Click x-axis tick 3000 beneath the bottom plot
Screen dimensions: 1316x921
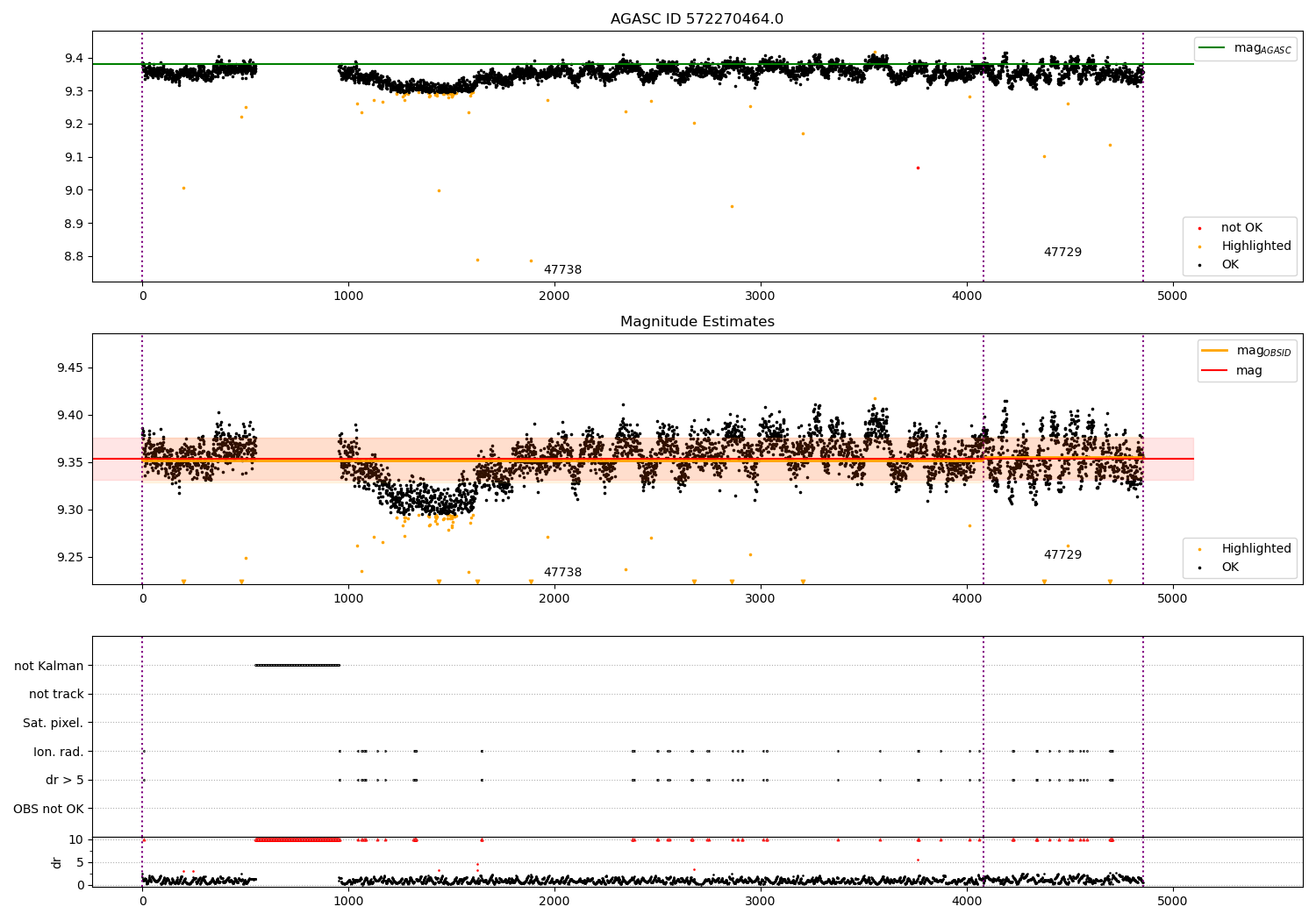(x=761, y=902)
